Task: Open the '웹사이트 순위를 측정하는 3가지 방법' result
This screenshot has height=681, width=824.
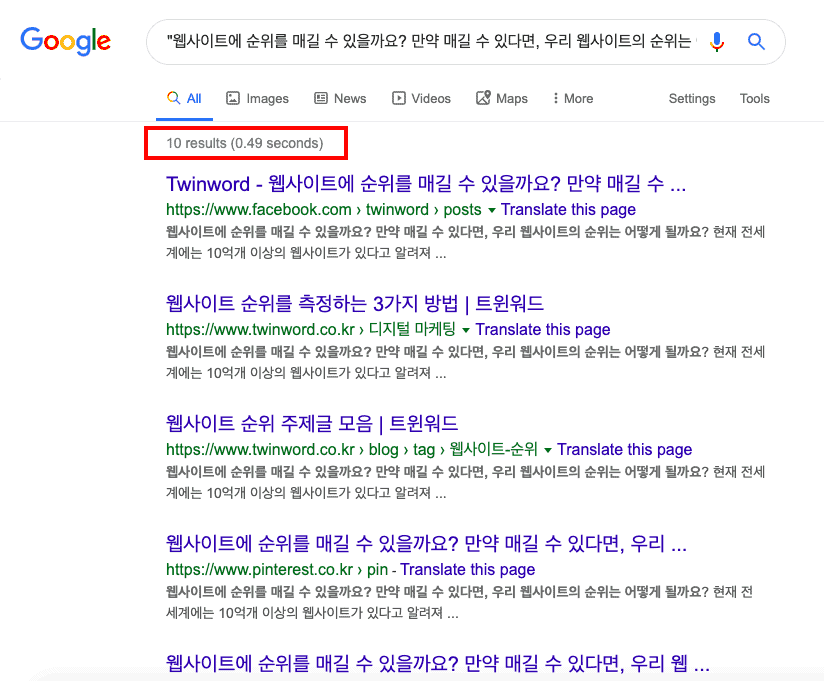Action: [355, 304]
